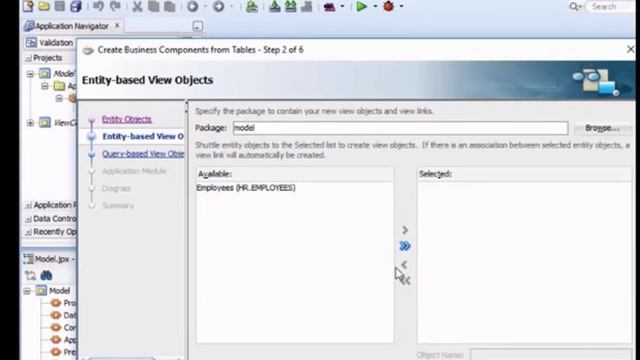Collapse the Model node in structure tree

27,291
